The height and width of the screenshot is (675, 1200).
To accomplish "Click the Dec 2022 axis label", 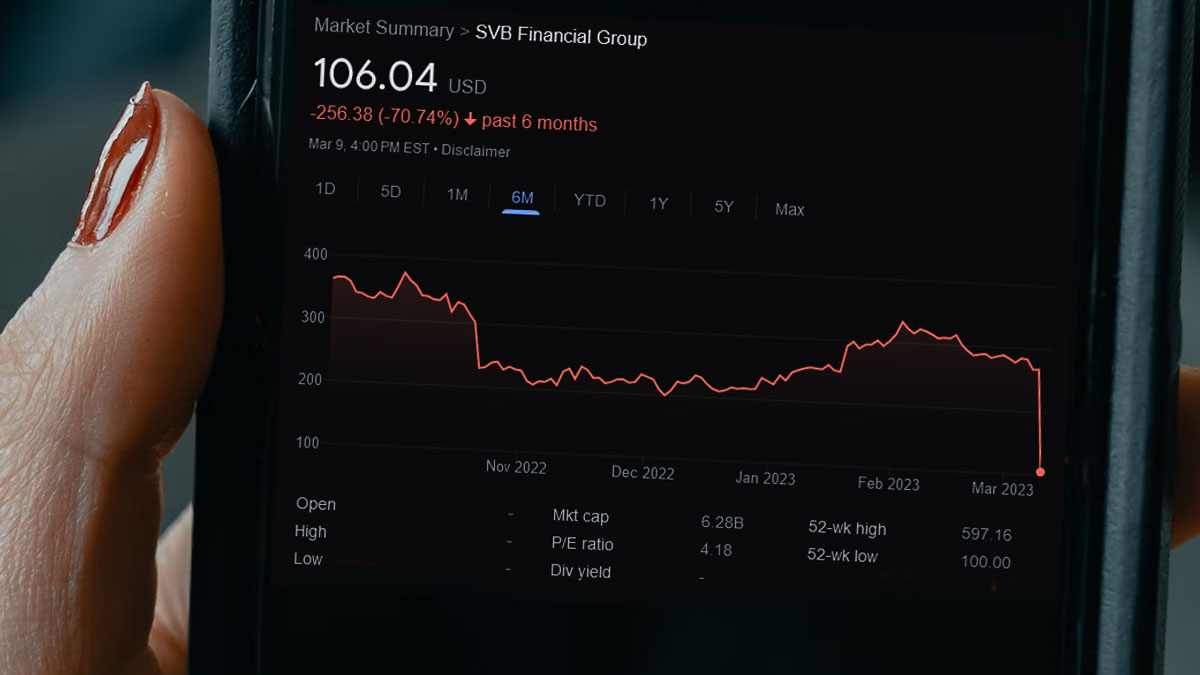I will click(x=643, y=473).
